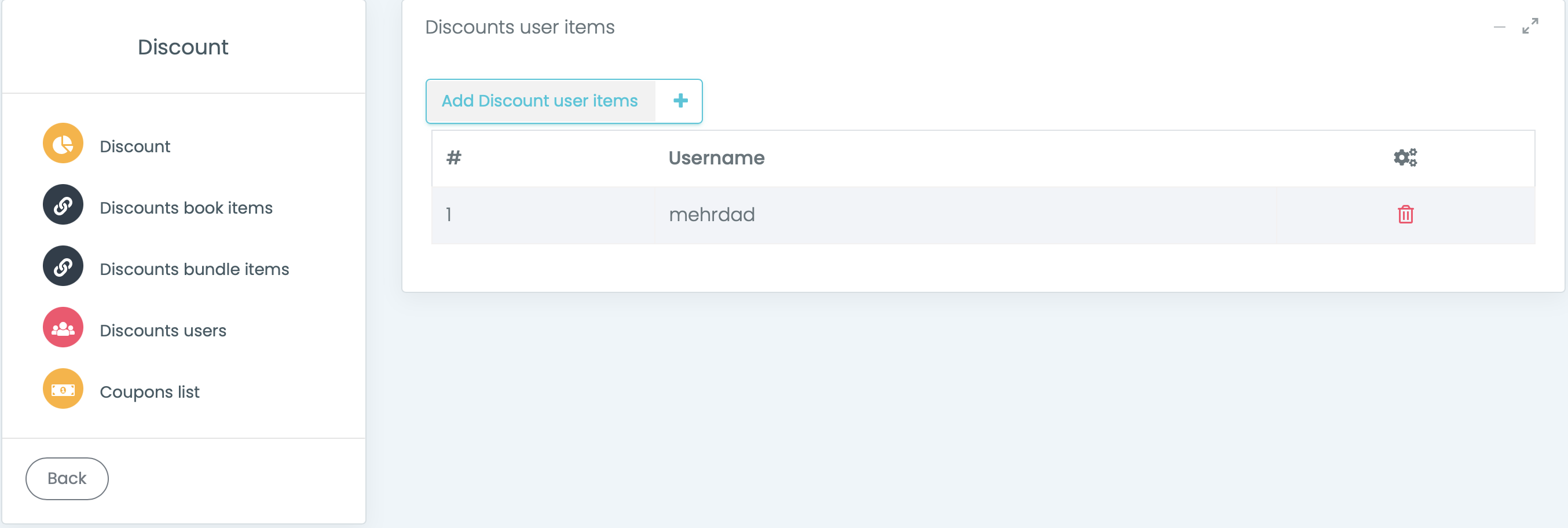Viewport: 1568px width, 528px height.
Task: Click the Discounts book items link icon
Action: [x=63, y=205]
